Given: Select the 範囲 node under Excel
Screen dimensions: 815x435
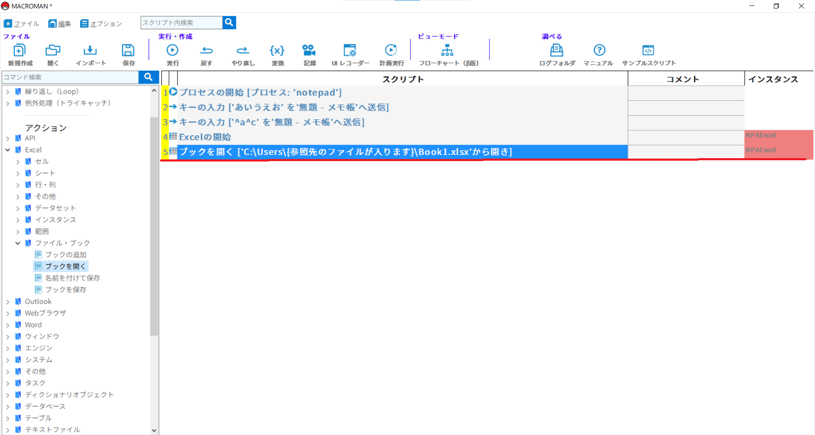Looking at the screenshot, I should click(42, 231).
